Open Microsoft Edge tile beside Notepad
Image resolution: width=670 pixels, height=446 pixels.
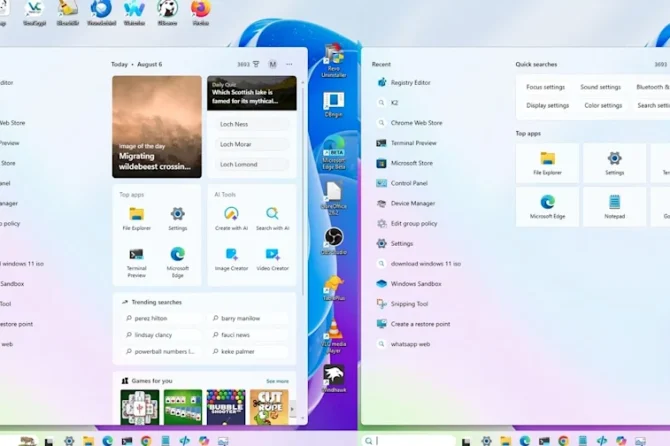(547, 207)
